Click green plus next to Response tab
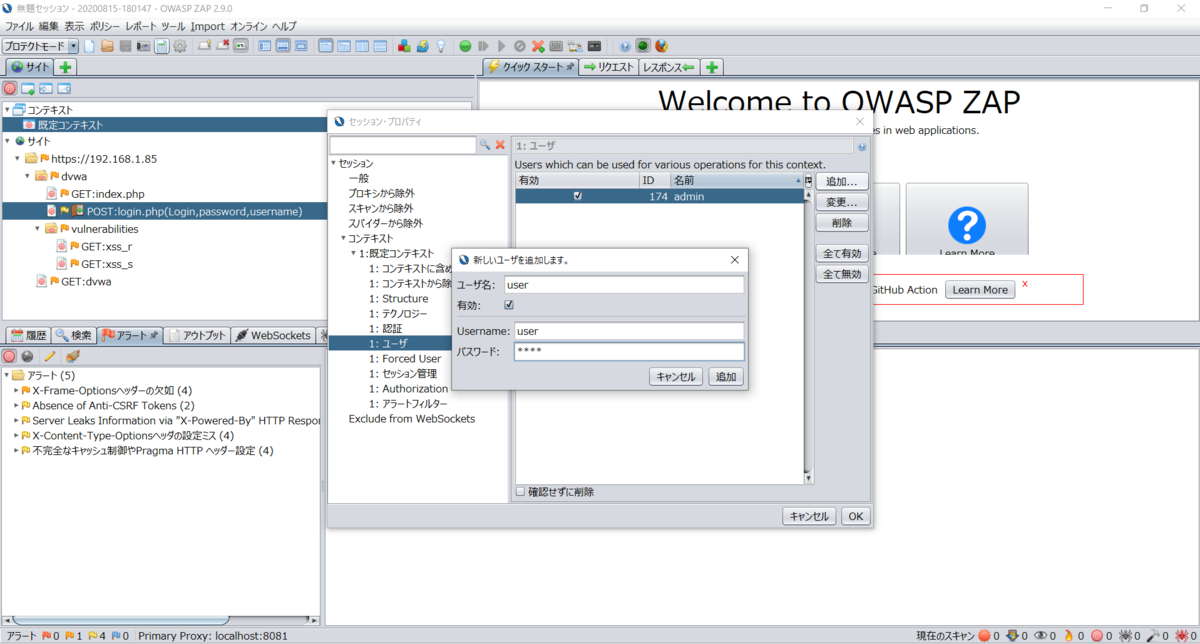 pos(711,67)
